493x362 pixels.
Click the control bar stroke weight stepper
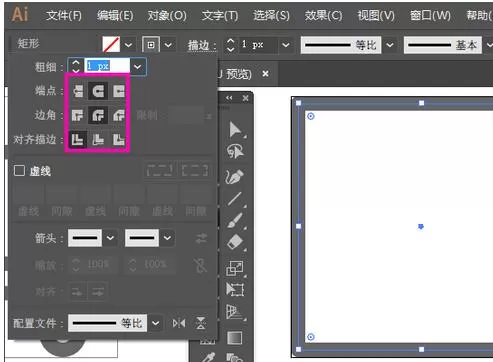(x=231, y=45)
